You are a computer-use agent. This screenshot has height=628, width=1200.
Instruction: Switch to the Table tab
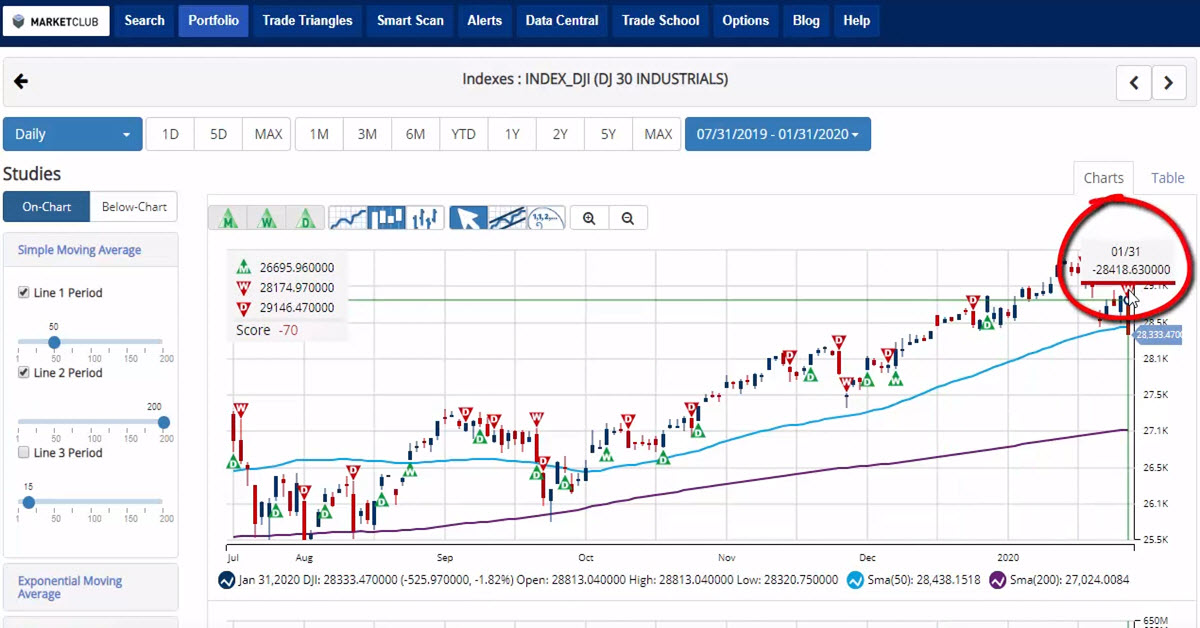pyautogui.click(x=1166, y=177)
